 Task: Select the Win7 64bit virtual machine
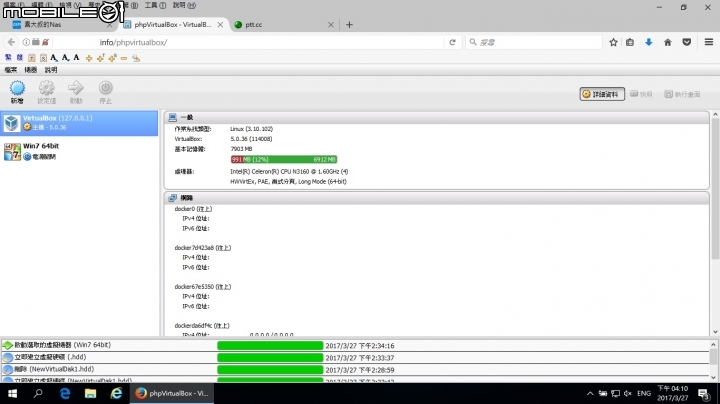(x=79, y=151)
